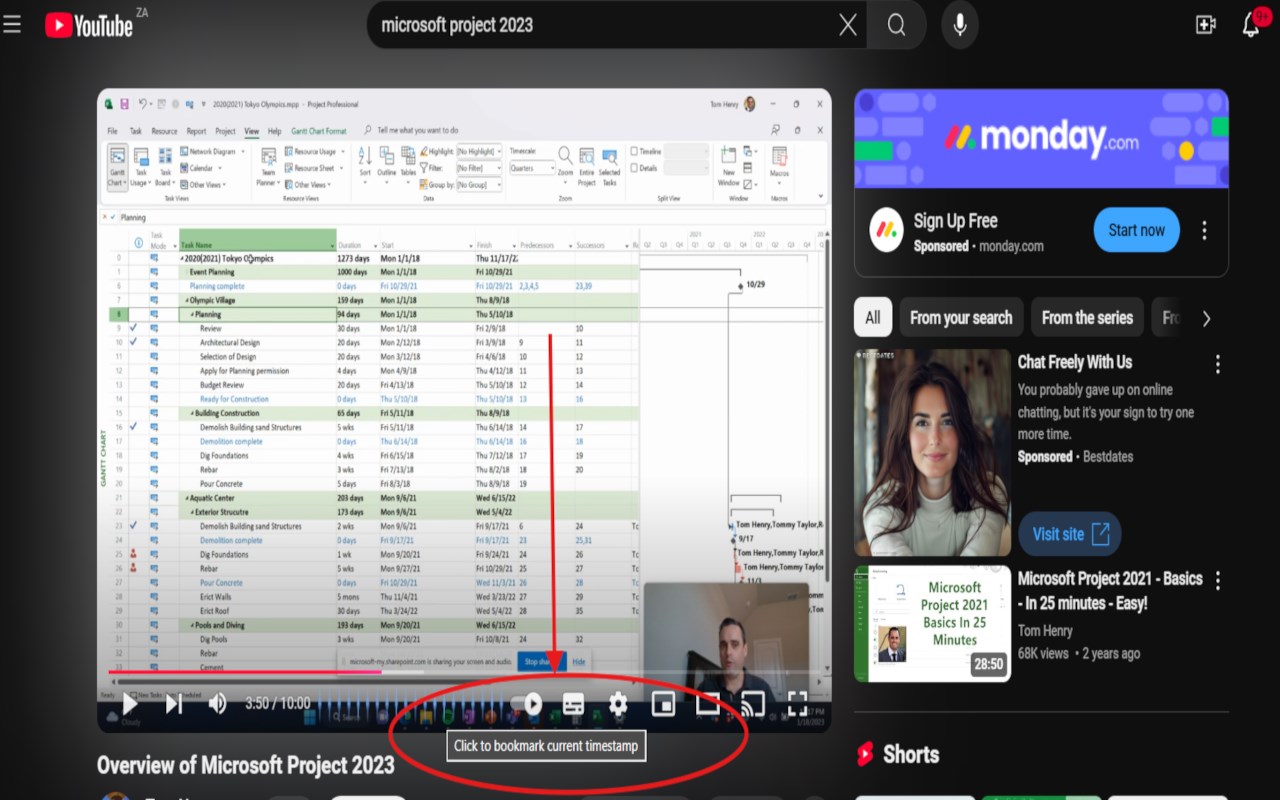The height and width of the screenshot is (800, 1280).
Task: Open the monday.com banner ad
Action: click(1041, 139)
